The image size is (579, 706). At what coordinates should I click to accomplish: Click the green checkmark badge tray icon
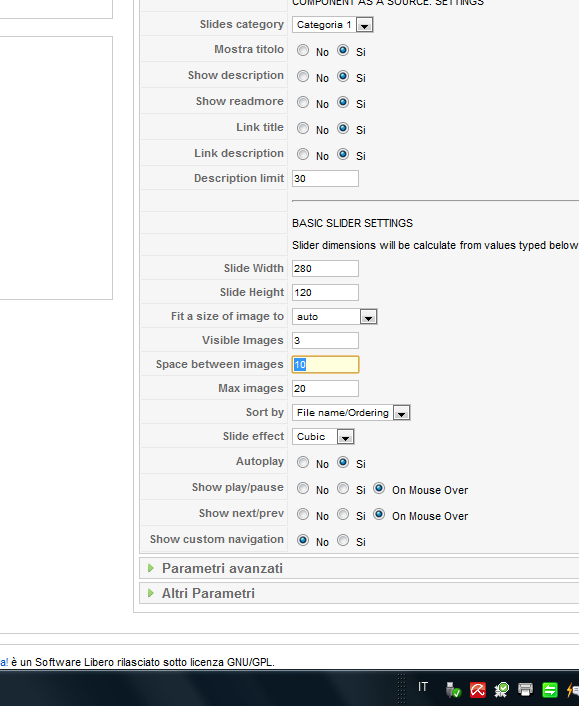point(501,689)
